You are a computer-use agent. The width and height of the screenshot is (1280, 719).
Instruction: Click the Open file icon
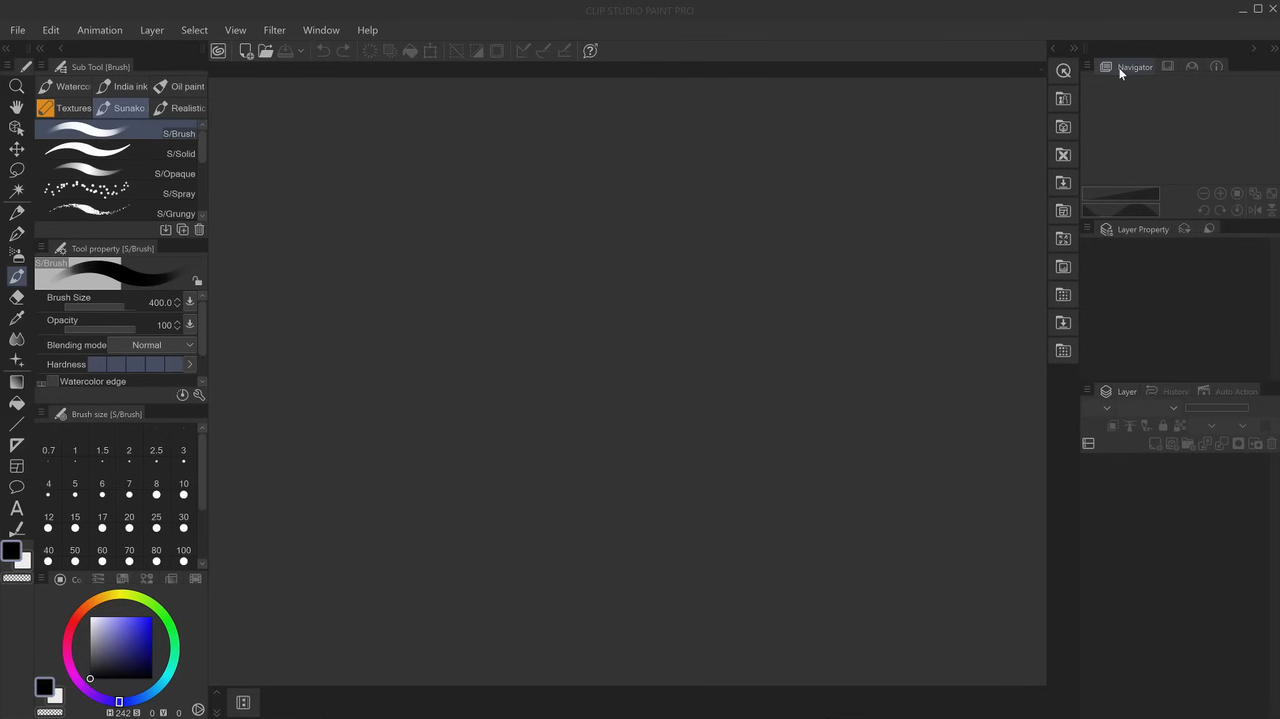point(265,51)
